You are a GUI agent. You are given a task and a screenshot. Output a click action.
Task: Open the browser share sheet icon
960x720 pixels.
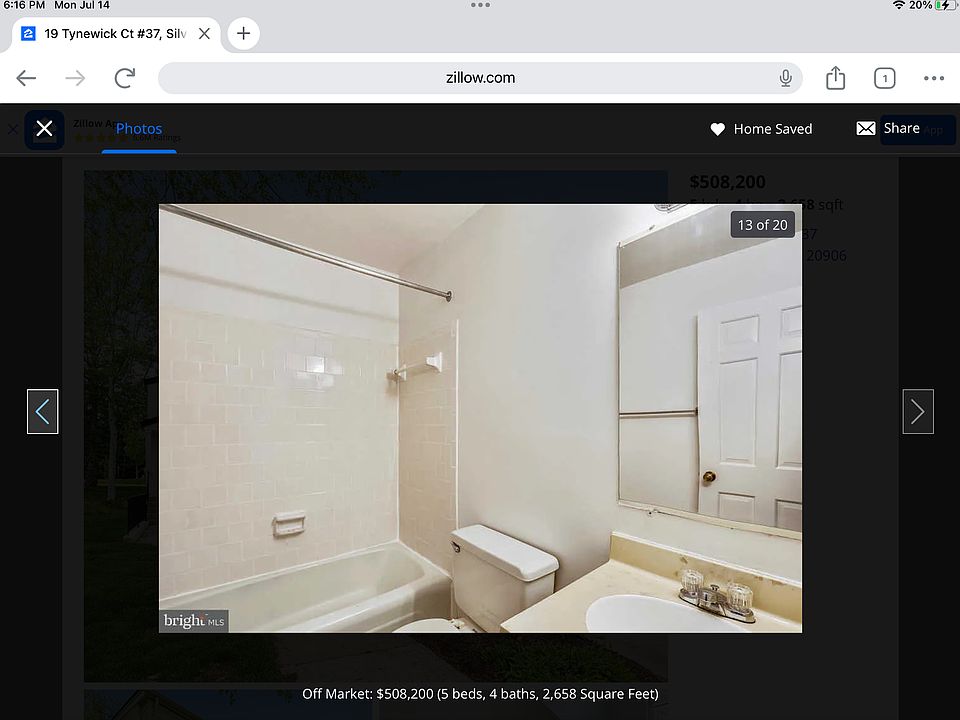pyautogui.click(x=835, y=78)
